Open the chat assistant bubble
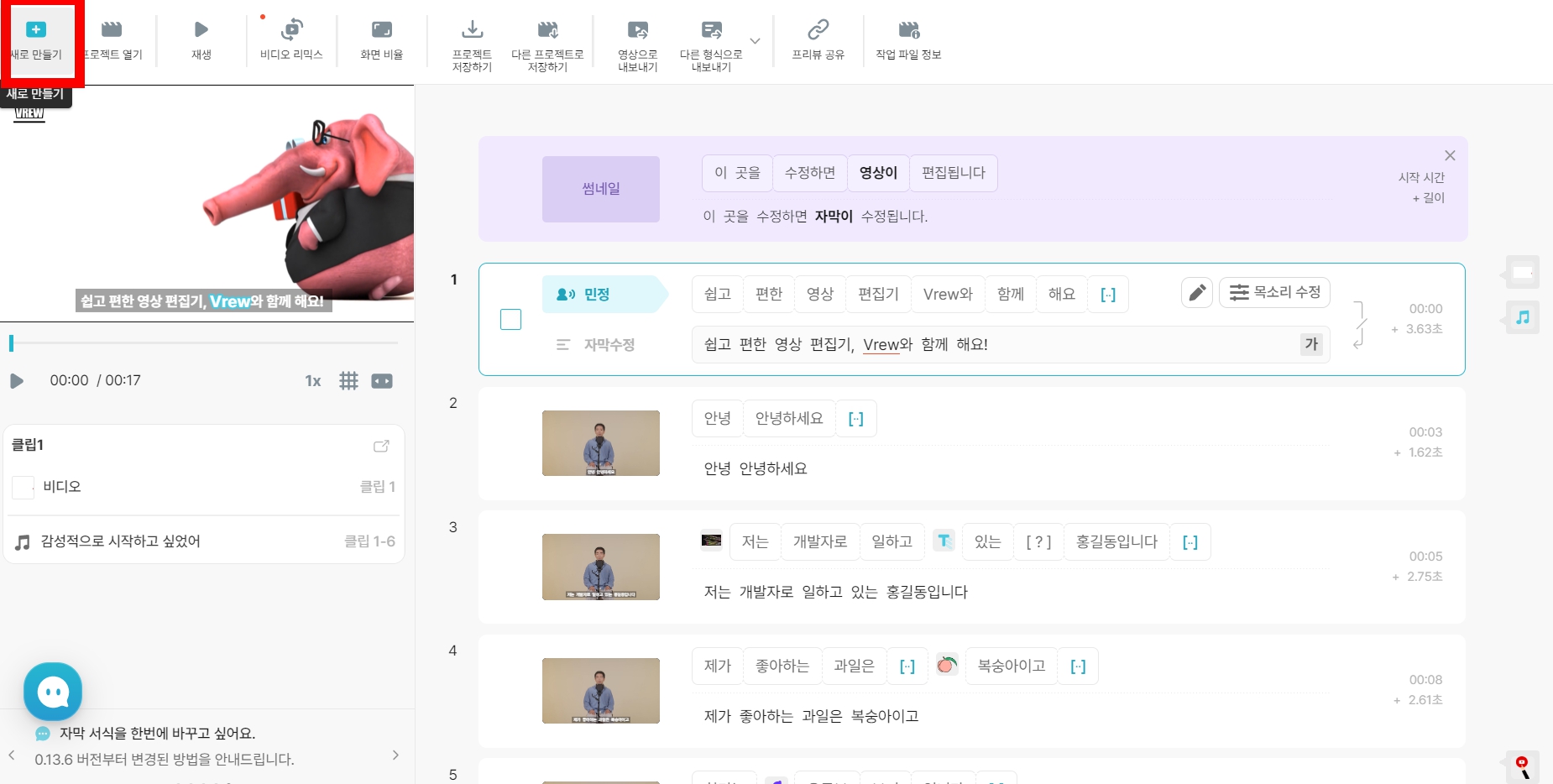 [x=53, y=692]
